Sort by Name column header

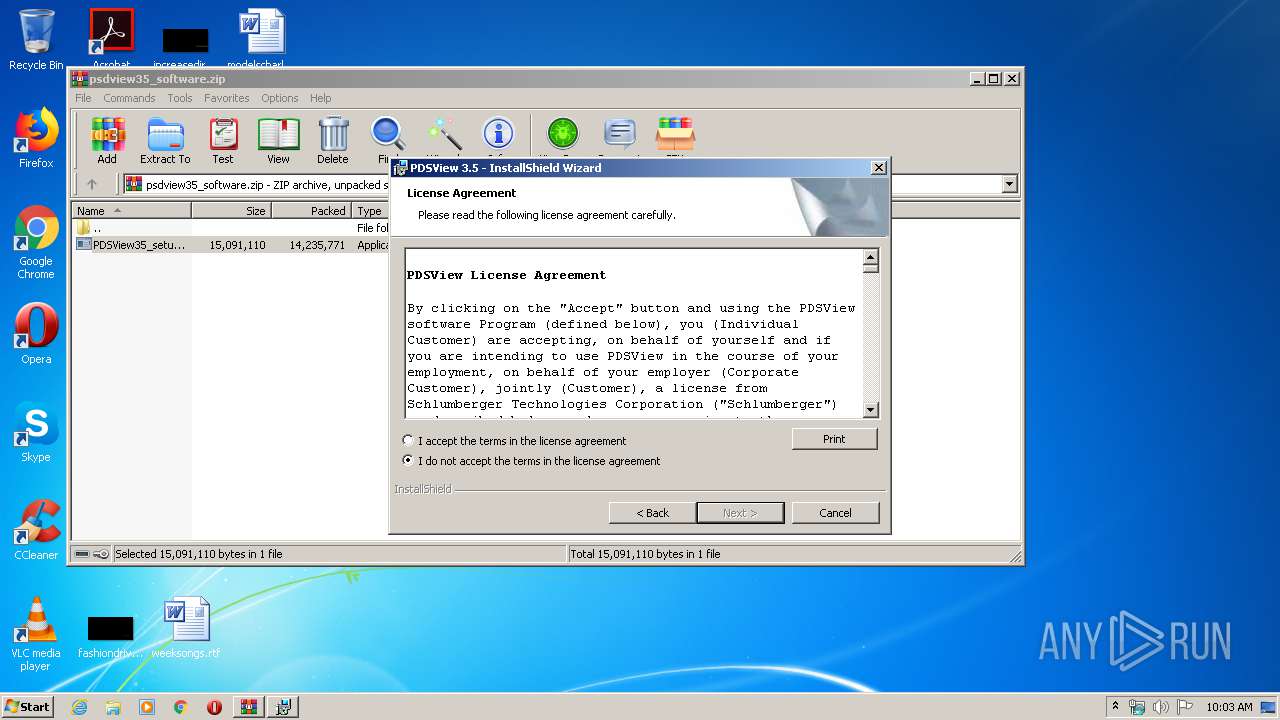(131, 211)
